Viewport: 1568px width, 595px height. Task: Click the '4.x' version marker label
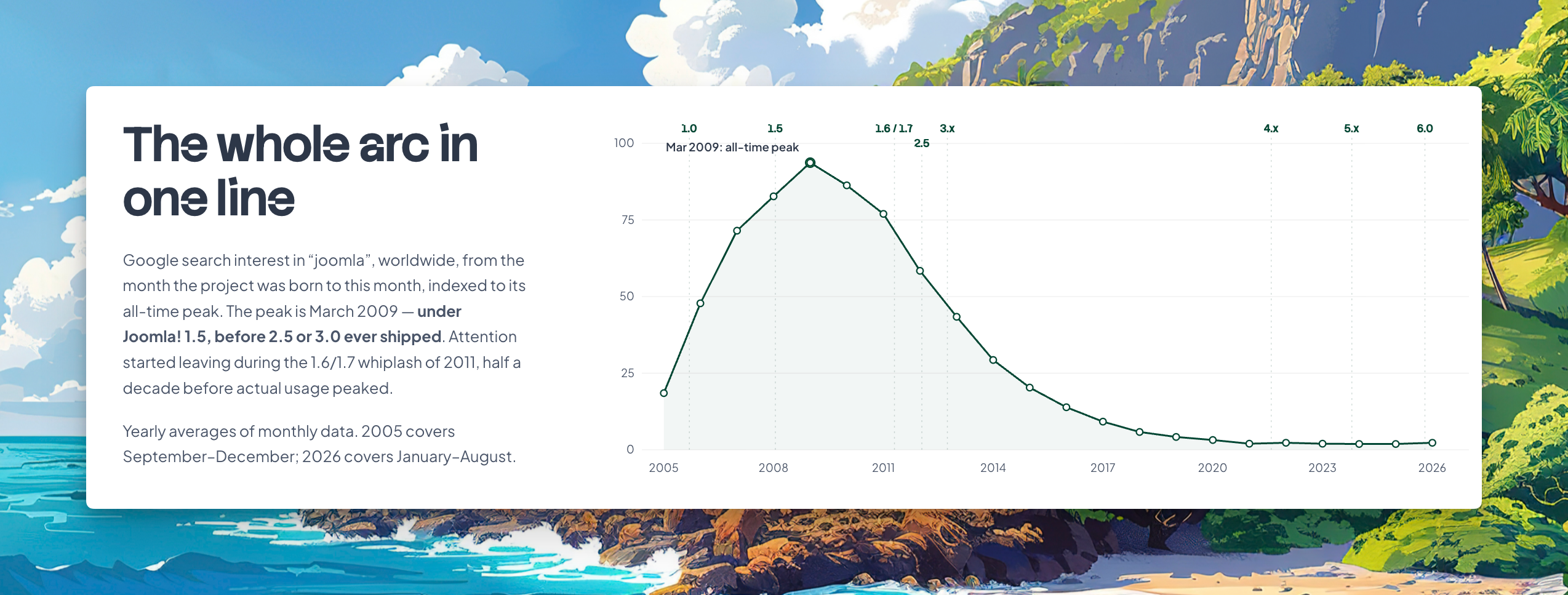tap(1271, 129)
